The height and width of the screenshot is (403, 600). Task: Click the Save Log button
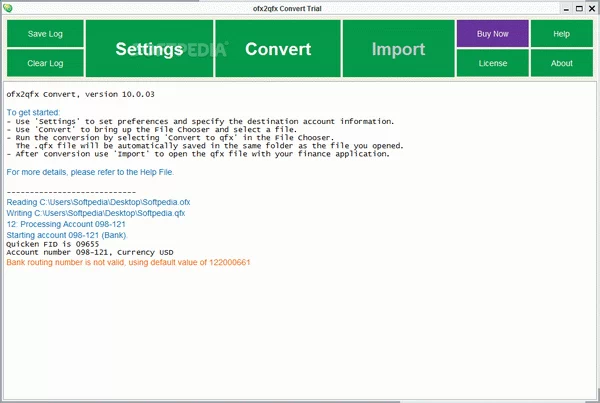tap(44, 34)
